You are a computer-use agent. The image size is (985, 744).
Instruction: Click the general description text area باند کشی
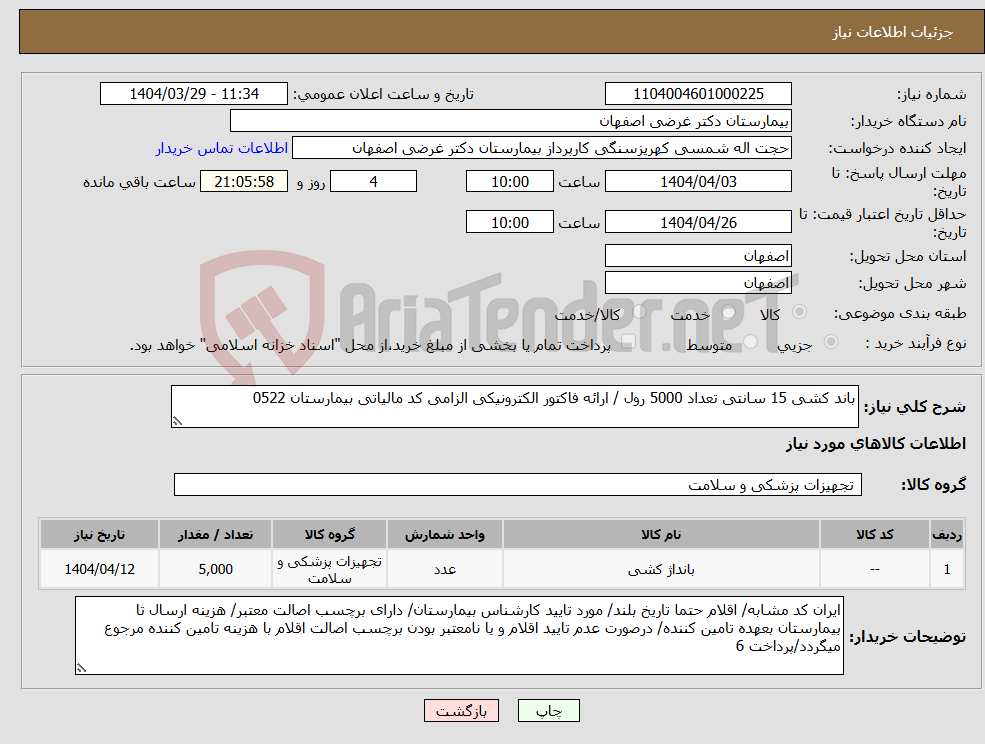(514, 407)
